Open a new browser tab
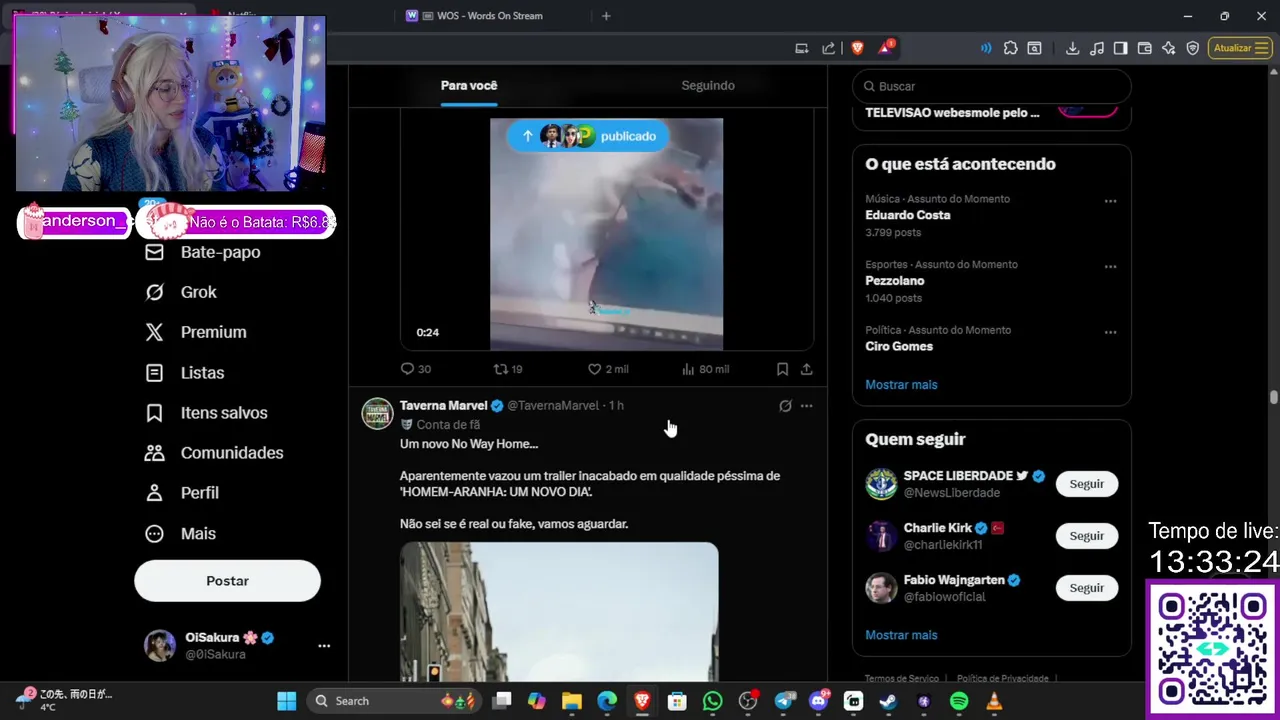Screen dimensions: 1280x720 point(606,16)
